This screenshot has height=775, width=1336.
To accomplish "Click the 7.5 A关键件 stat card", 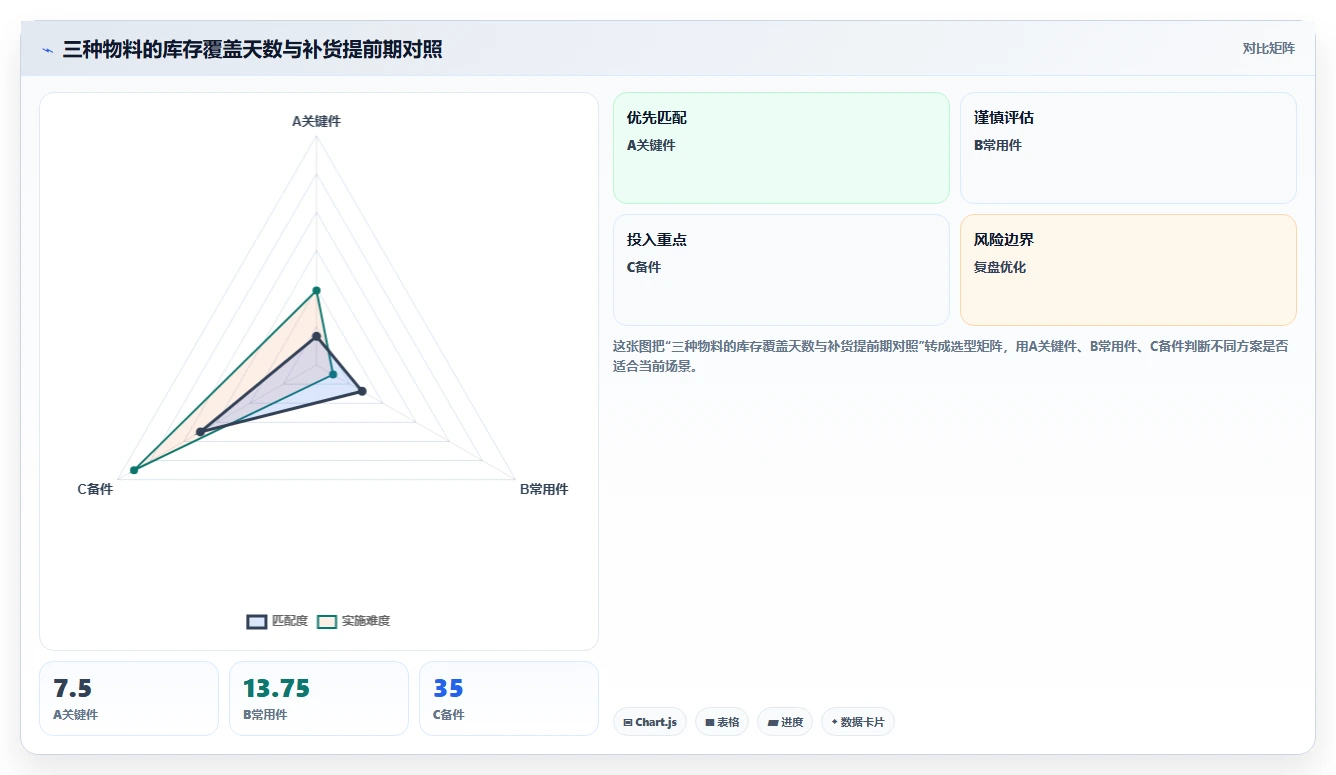I will pyautogui.click(x=129, y=698).
